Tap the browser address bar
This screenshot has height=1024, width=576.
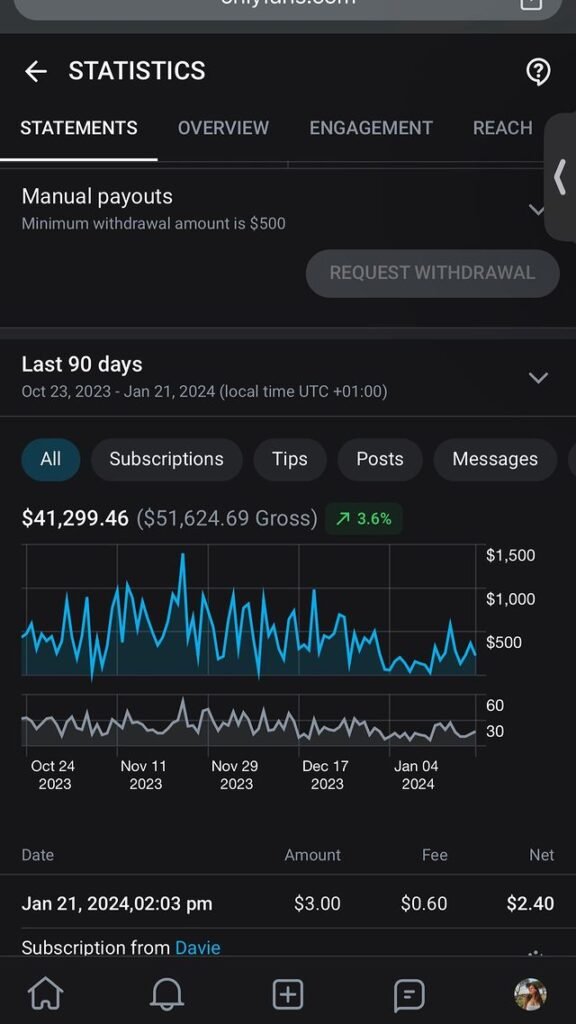[x=288, y=5]
